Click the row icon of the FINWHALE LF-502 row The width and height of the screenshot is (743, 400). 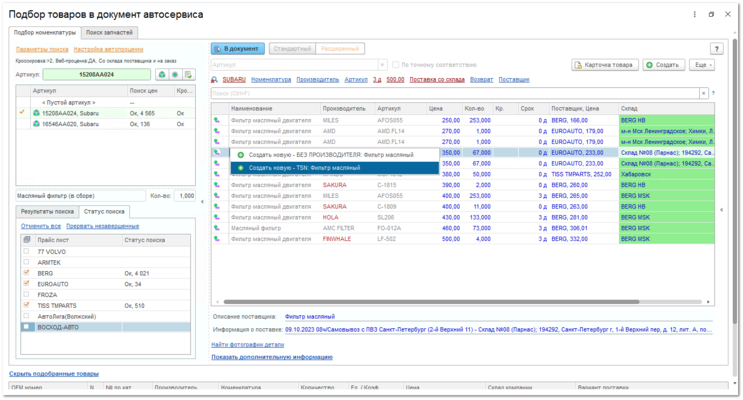tap(217, 239)
